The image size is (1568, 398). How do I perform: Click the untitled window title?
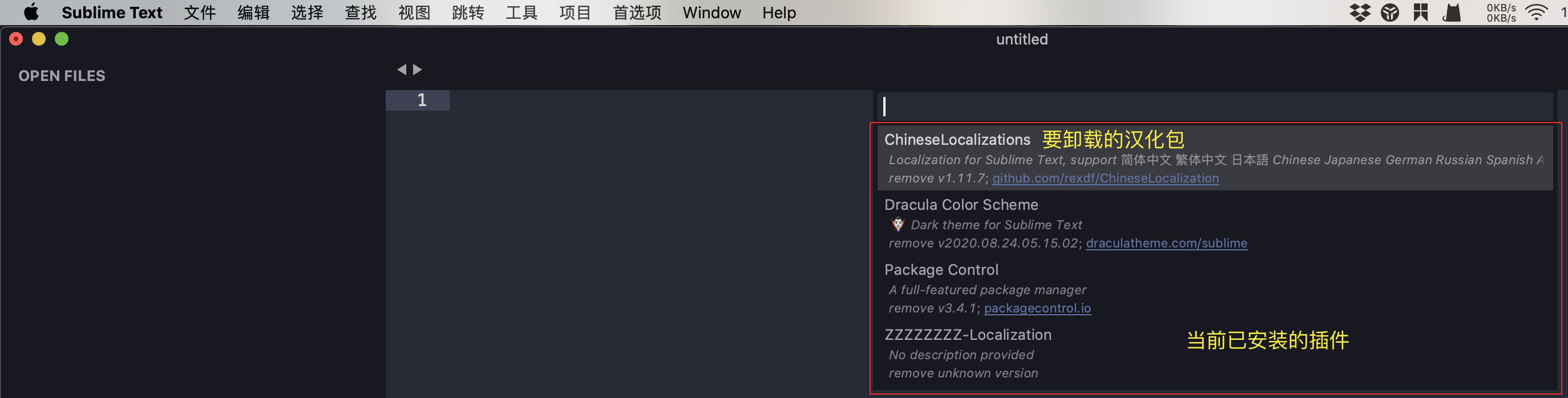click(1022, 39)
